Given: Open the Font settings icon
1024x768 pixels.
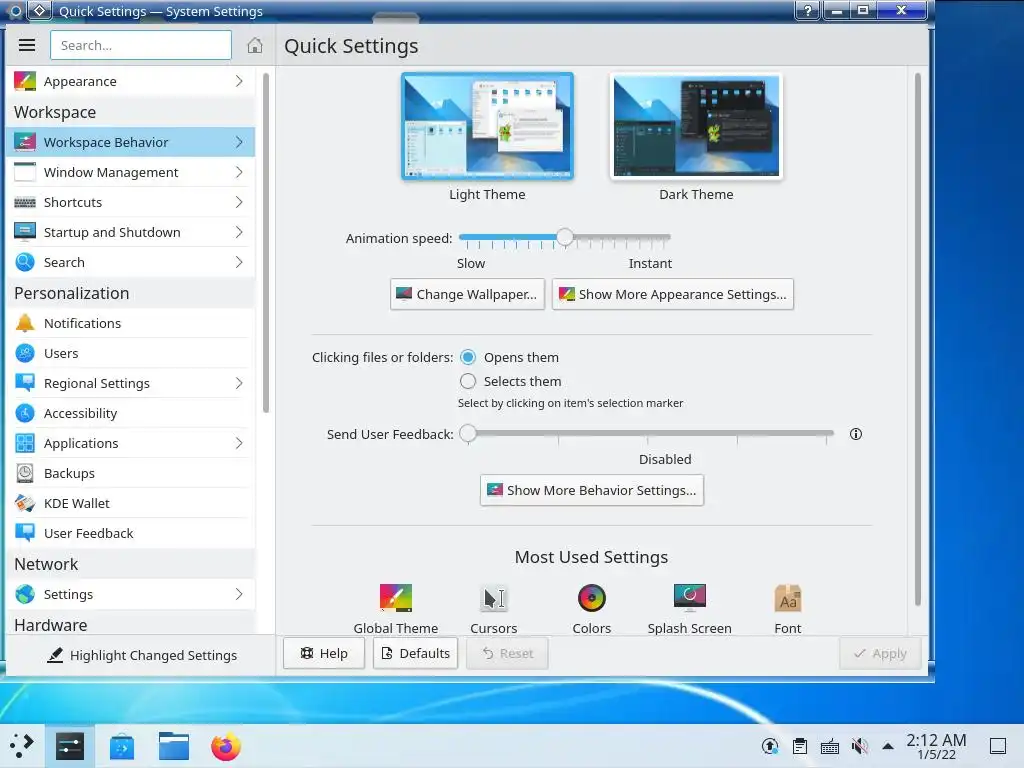Looking at the screenshot, I should pyautogui.click(x=788, y=609).
